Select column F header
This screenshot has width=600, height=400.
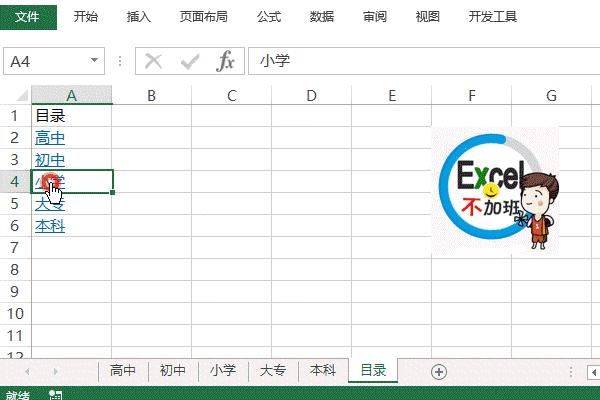point(471,95)
